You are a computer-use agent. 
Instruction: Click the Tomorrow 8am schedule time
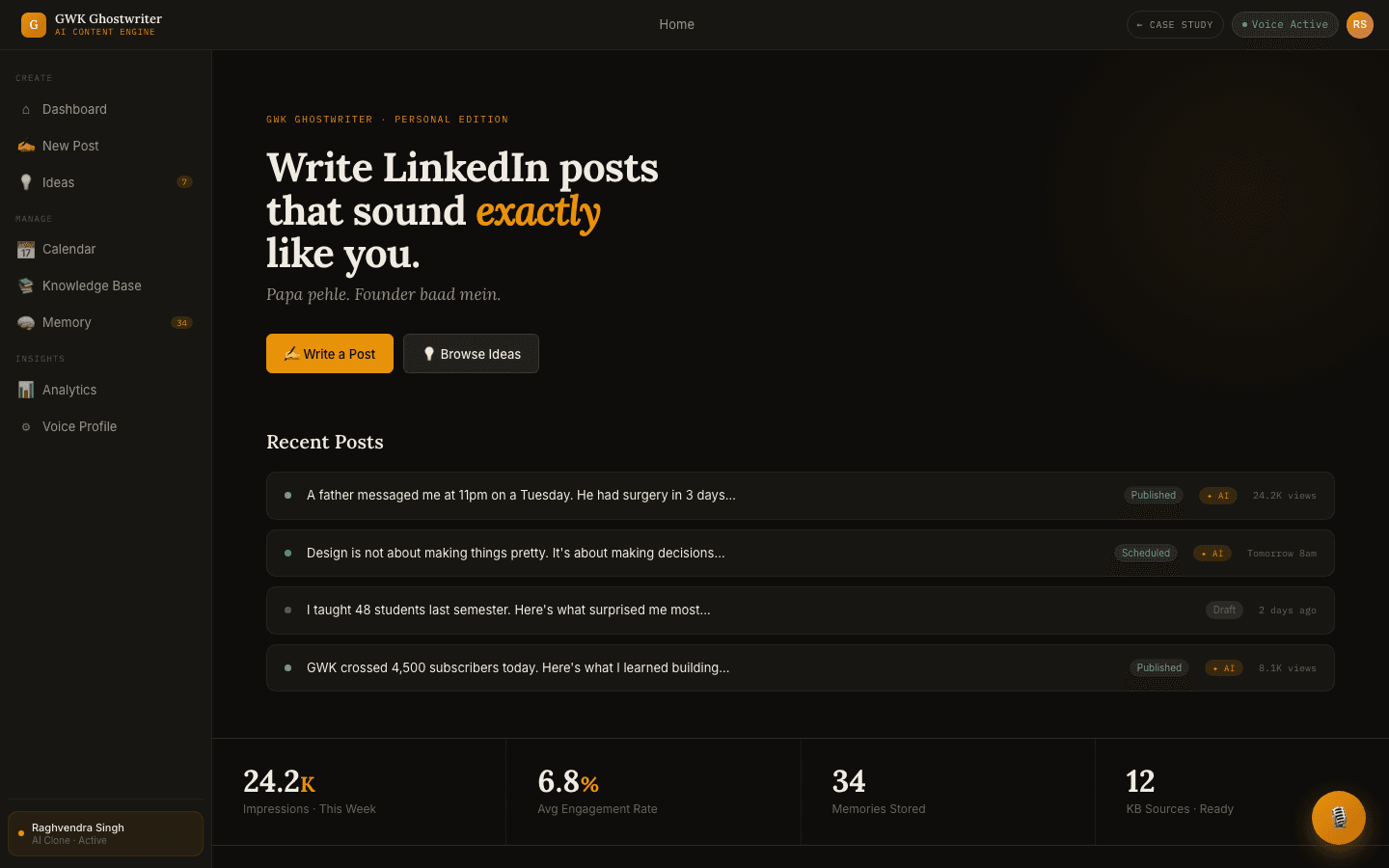tap(1282, 554)
